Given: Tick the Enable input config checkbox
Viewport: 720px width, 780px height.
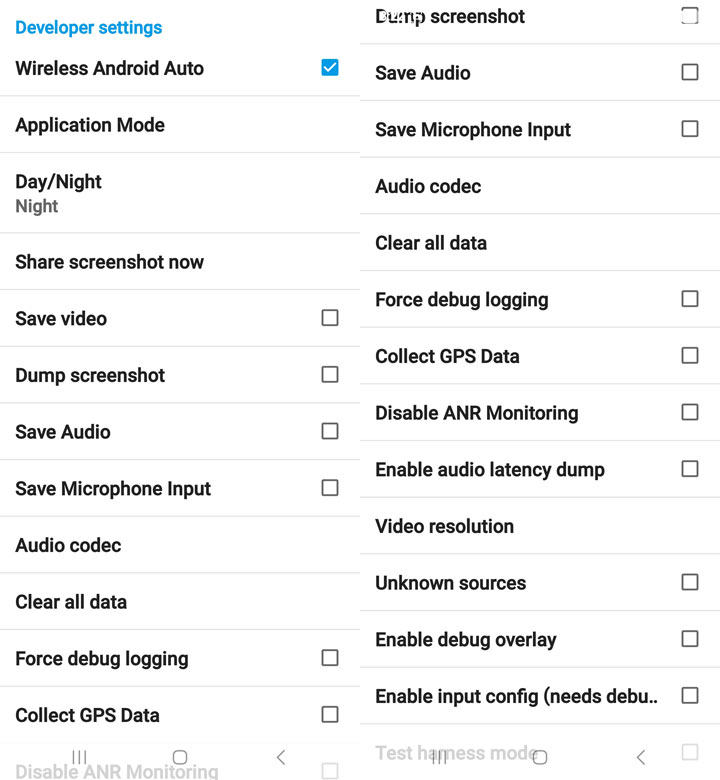Looking at the screenshot, I should click(x=689, y=696).
